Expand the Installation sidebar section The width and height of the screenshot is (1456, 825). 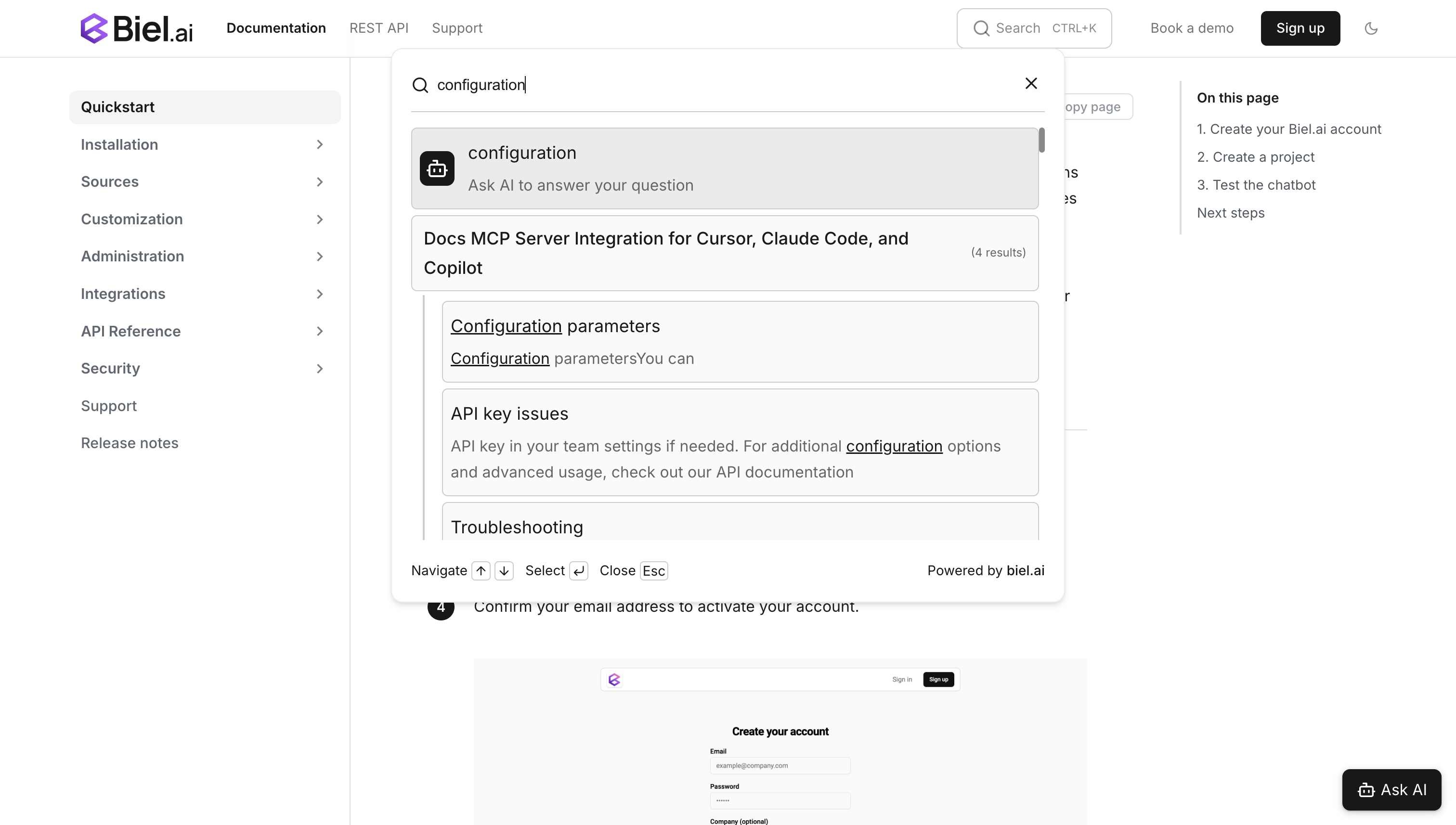319,144
